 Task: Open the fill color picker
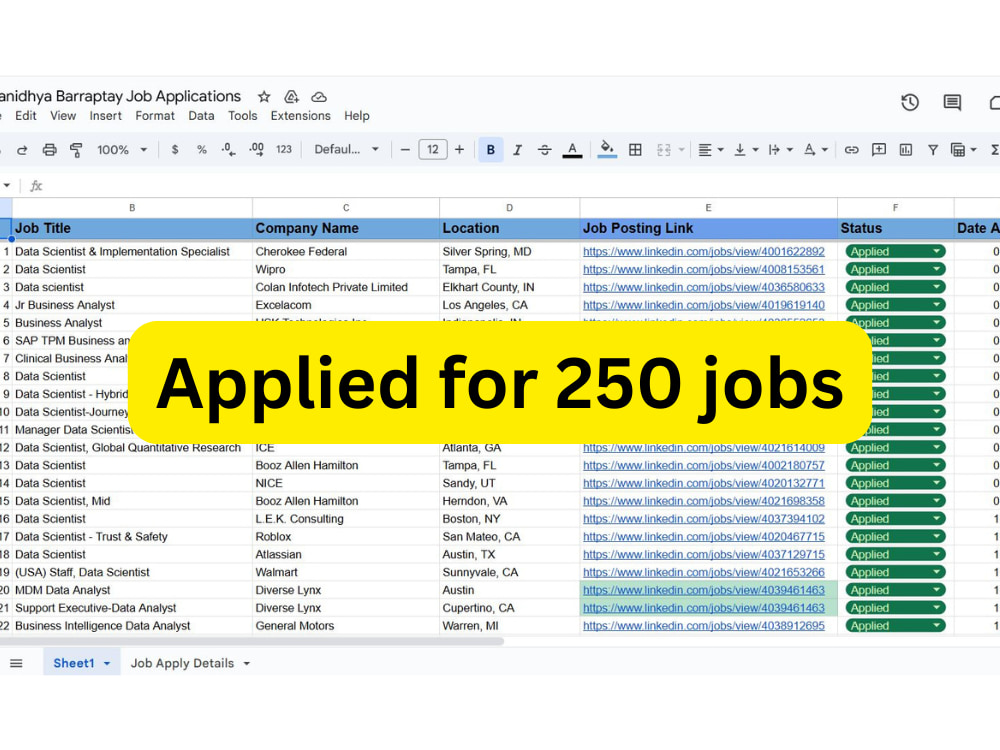(607, 150)
